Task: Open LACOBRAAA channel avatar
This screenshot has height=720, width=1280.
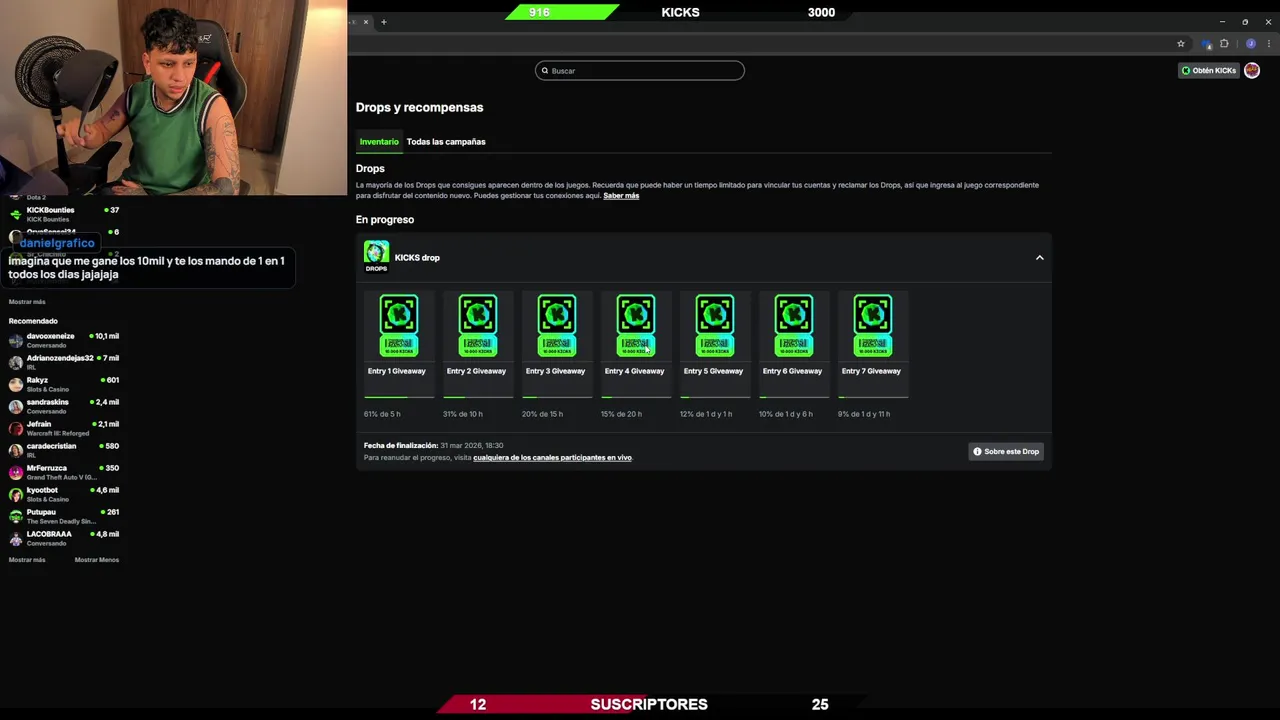Action: [16, 538]
